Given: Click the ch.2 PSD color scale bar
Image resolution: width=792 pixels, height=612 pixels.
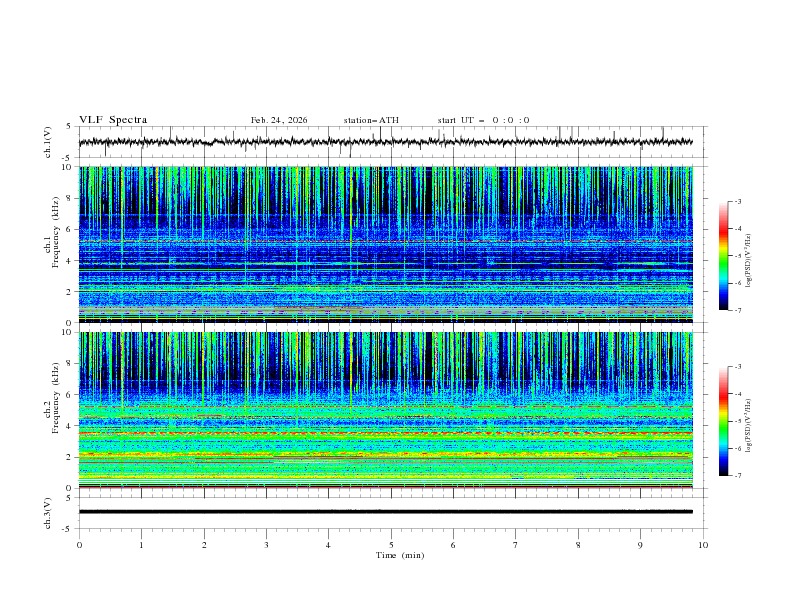Looking at the screenshot, I should tap(724, 421).
